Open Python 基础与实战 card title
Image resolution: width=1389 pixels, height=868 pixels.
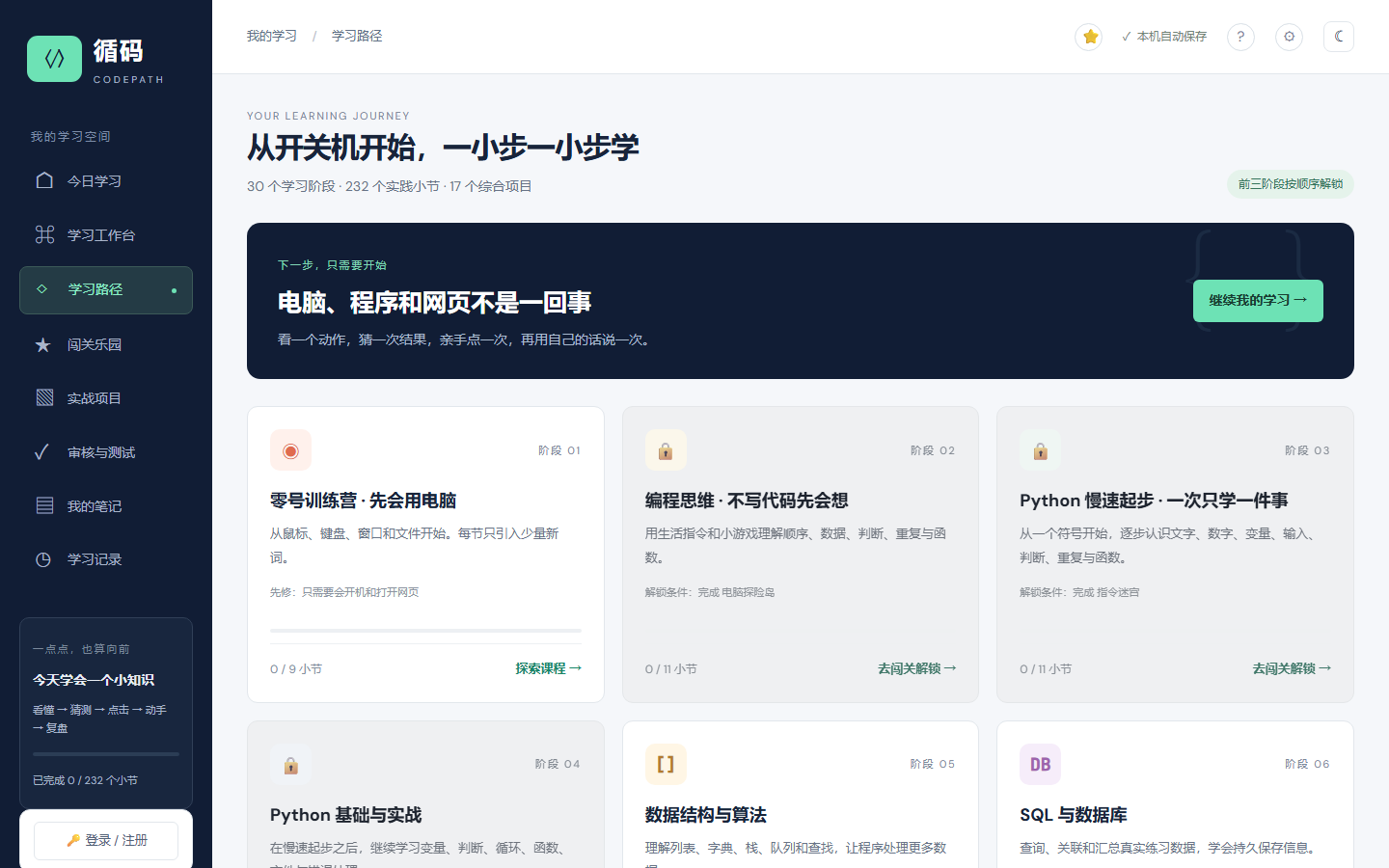[346, 815]
